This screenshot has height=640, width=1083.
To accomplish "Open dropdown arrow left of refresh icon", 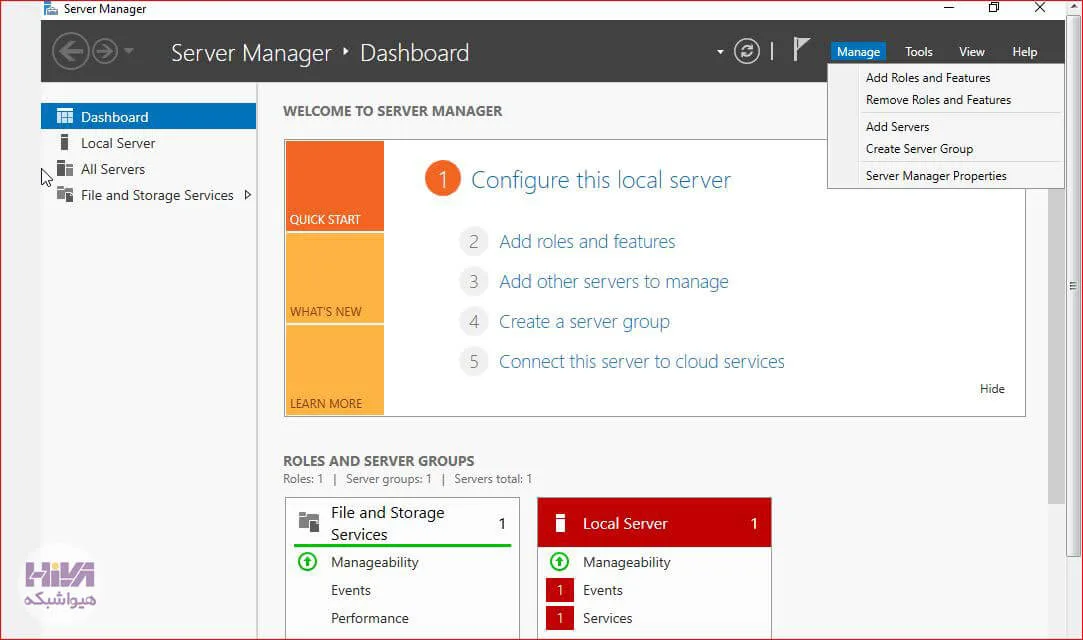I will [x=720, y=52].
